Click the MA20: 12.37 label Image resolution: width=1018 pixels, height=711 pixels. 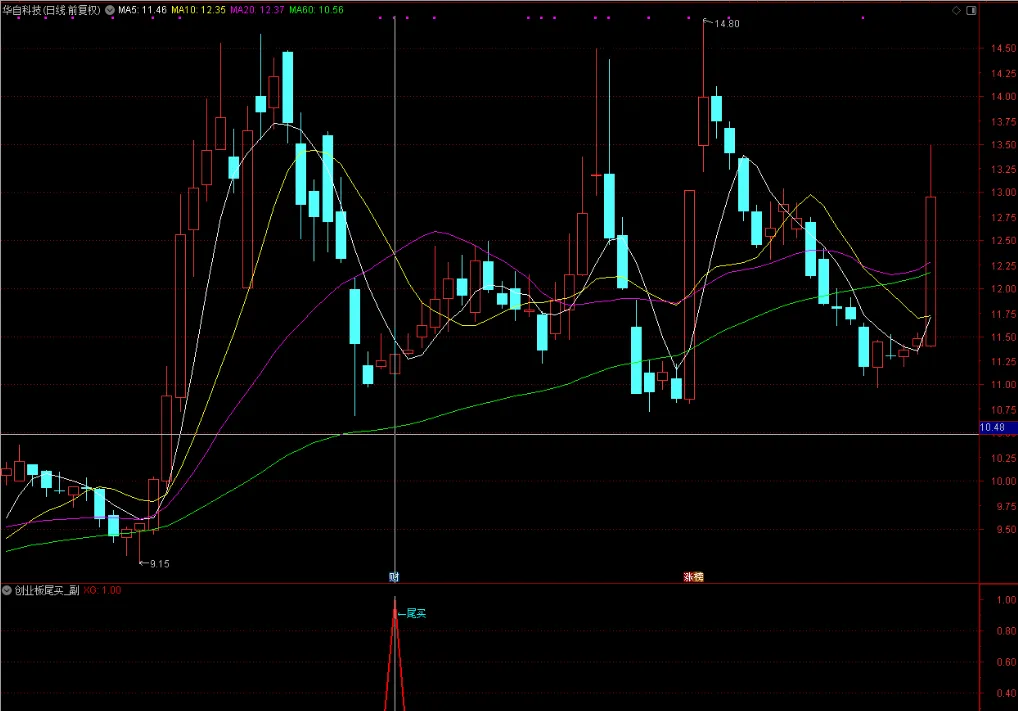pyautogui.click(x=257, y=10)
